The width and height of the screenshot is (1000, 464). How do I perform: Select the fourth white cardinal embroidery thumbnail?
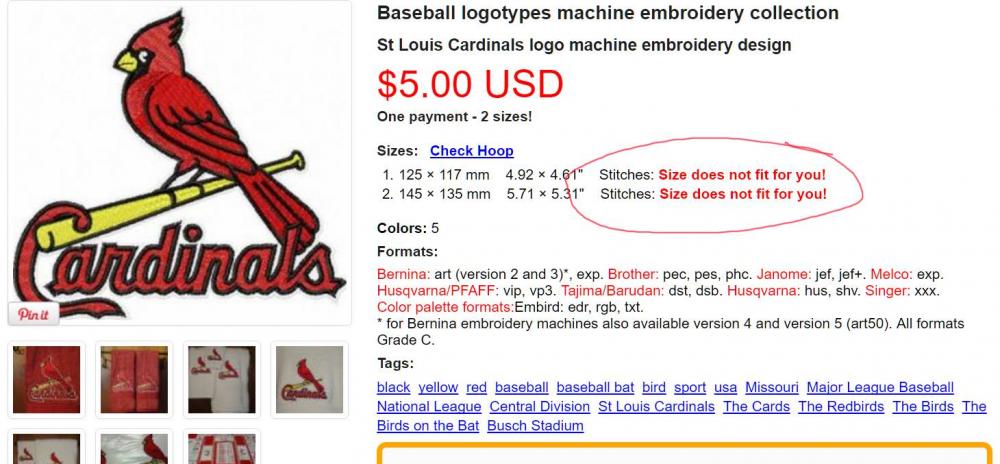[309, 380]
